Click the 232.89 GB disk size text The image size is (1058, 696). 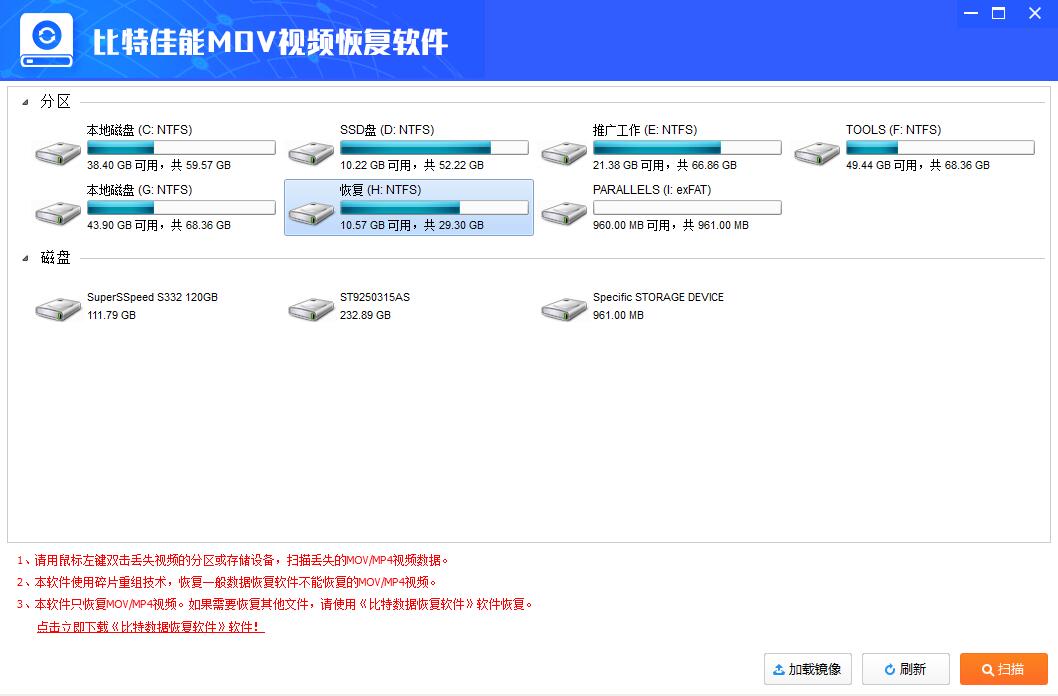365,315
